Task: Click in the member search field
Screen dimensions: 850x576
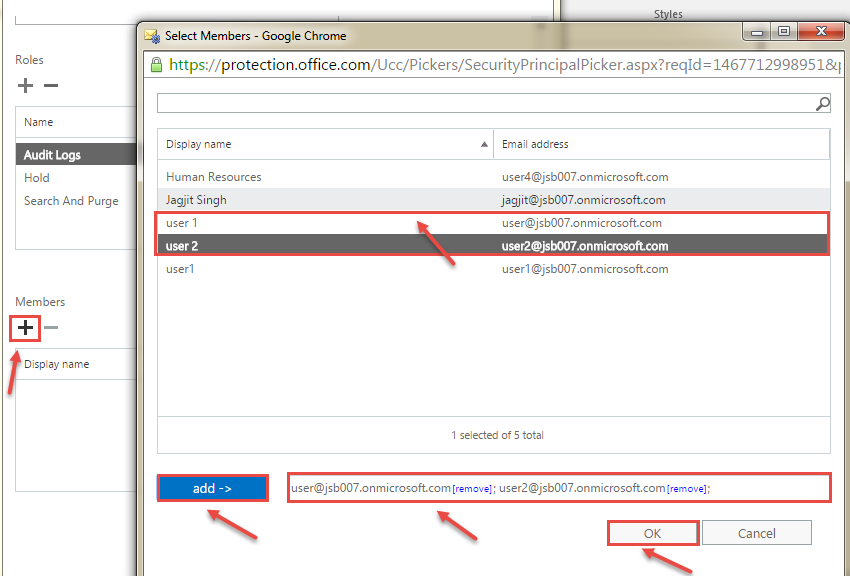Action: 485,103
